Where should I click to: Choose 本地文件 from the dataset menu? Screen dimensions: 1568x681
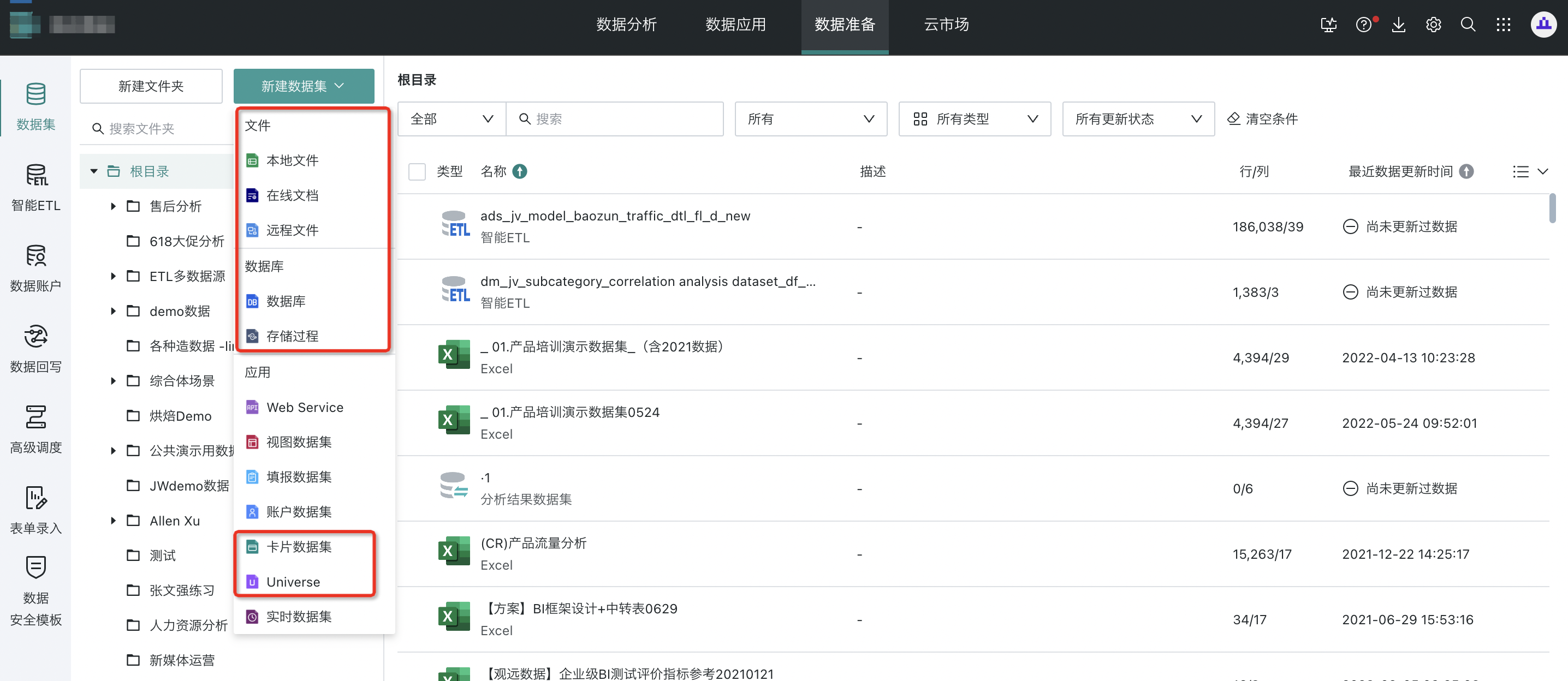click(x=314, y=160)
